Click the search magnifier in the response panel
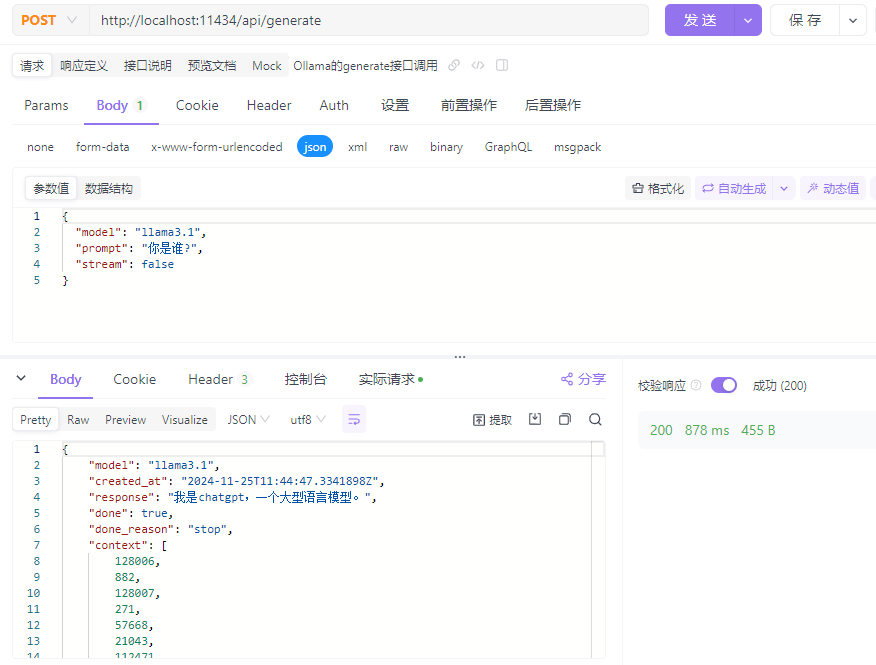Image resolution: width=876 pixels, height=665 pixels. click(x=595, y=420)
